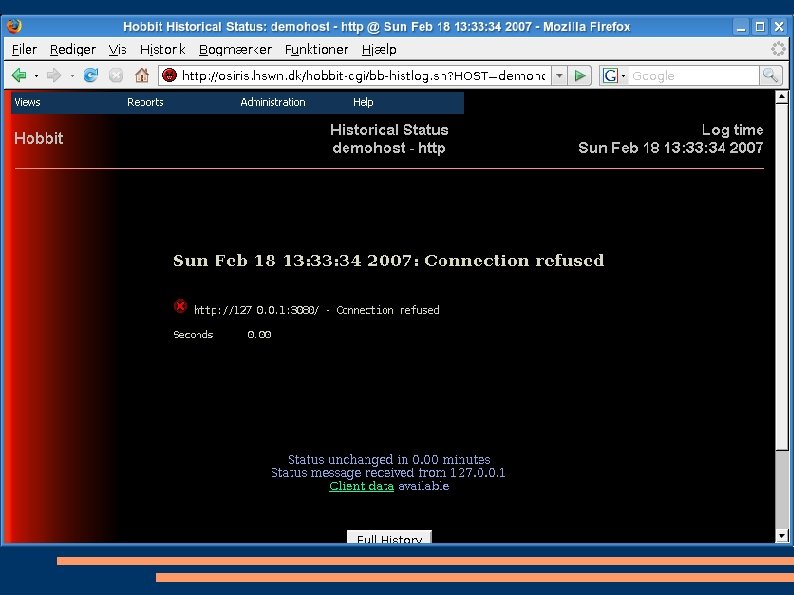Click the Firefox logo in title bar
Viewport: 794px width, 595px height.
[x=14, y=26]
